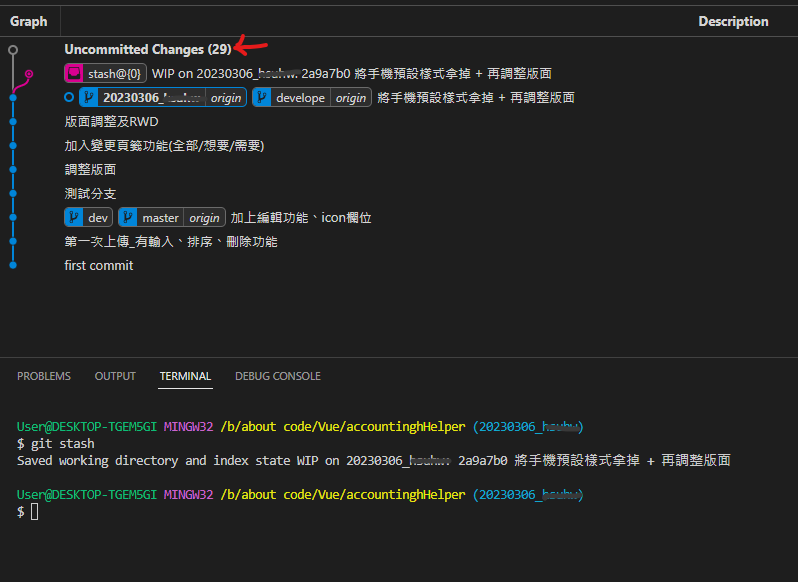
Task: Click the pink stash graph node
Action: [29, 74]
